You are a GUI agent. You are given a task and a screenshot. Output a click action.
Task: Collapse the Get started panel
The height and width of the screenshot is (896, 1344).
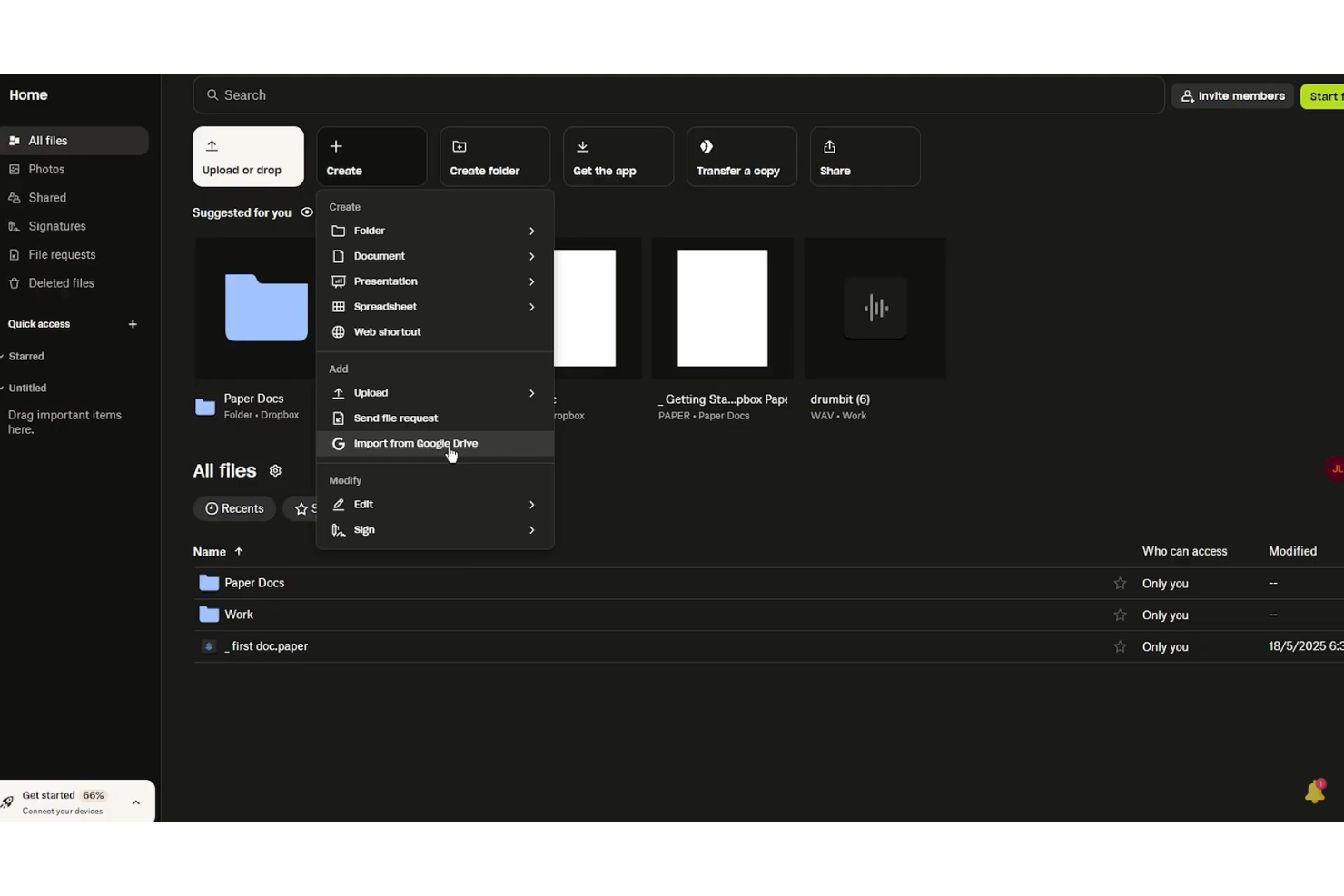click(136, 802)
